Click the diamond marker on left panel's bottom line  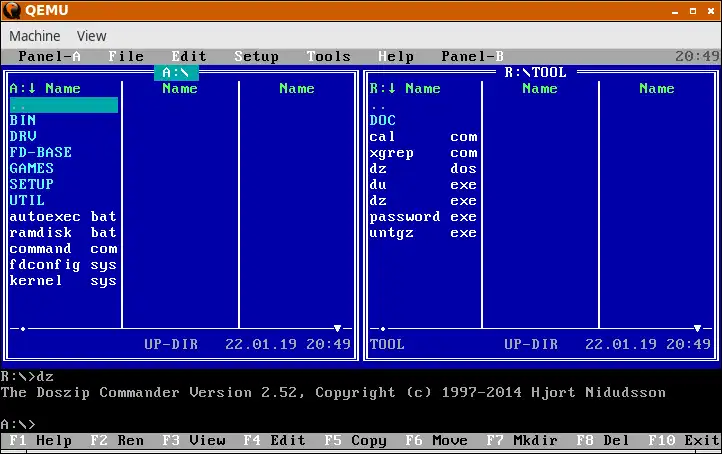click(23, 329)
